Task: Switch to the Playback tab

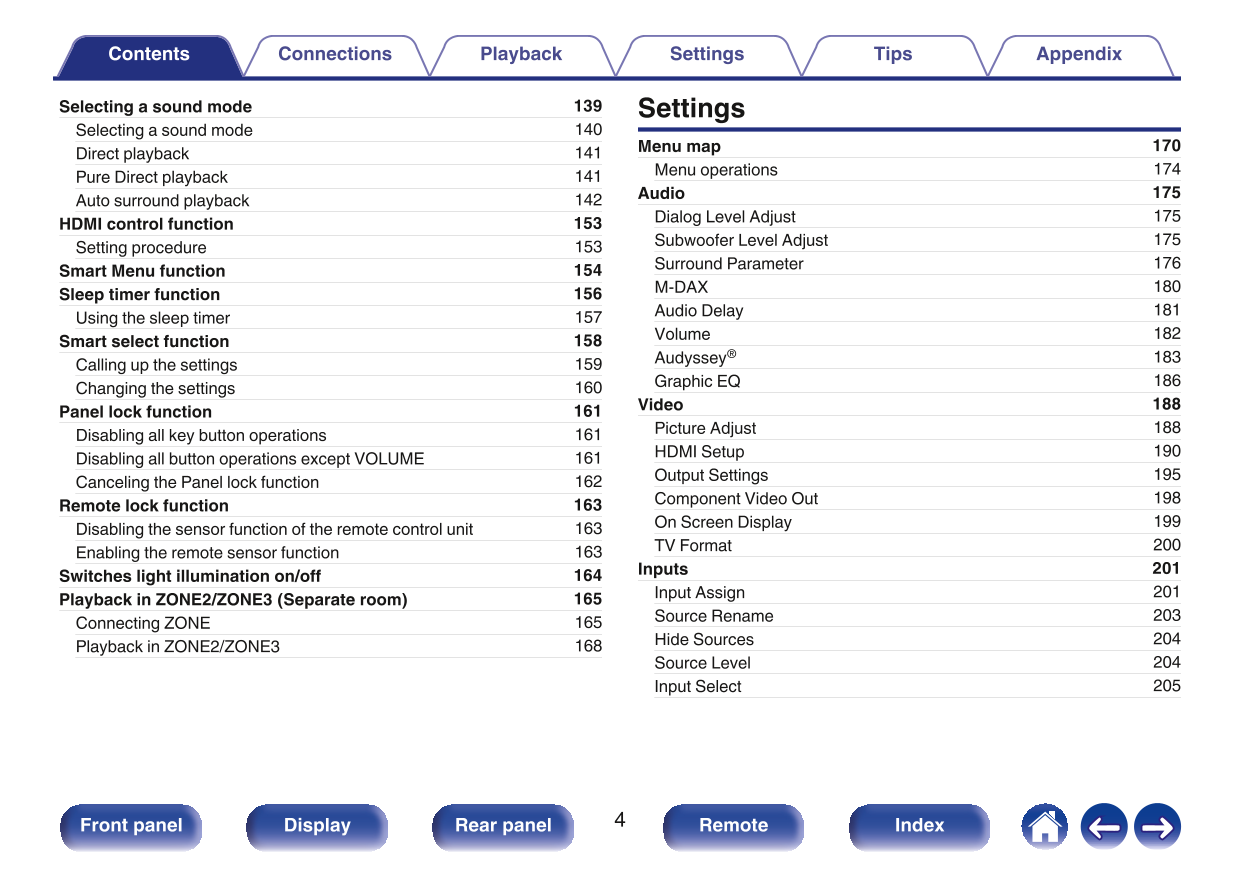Action: [x=520, y=55]
